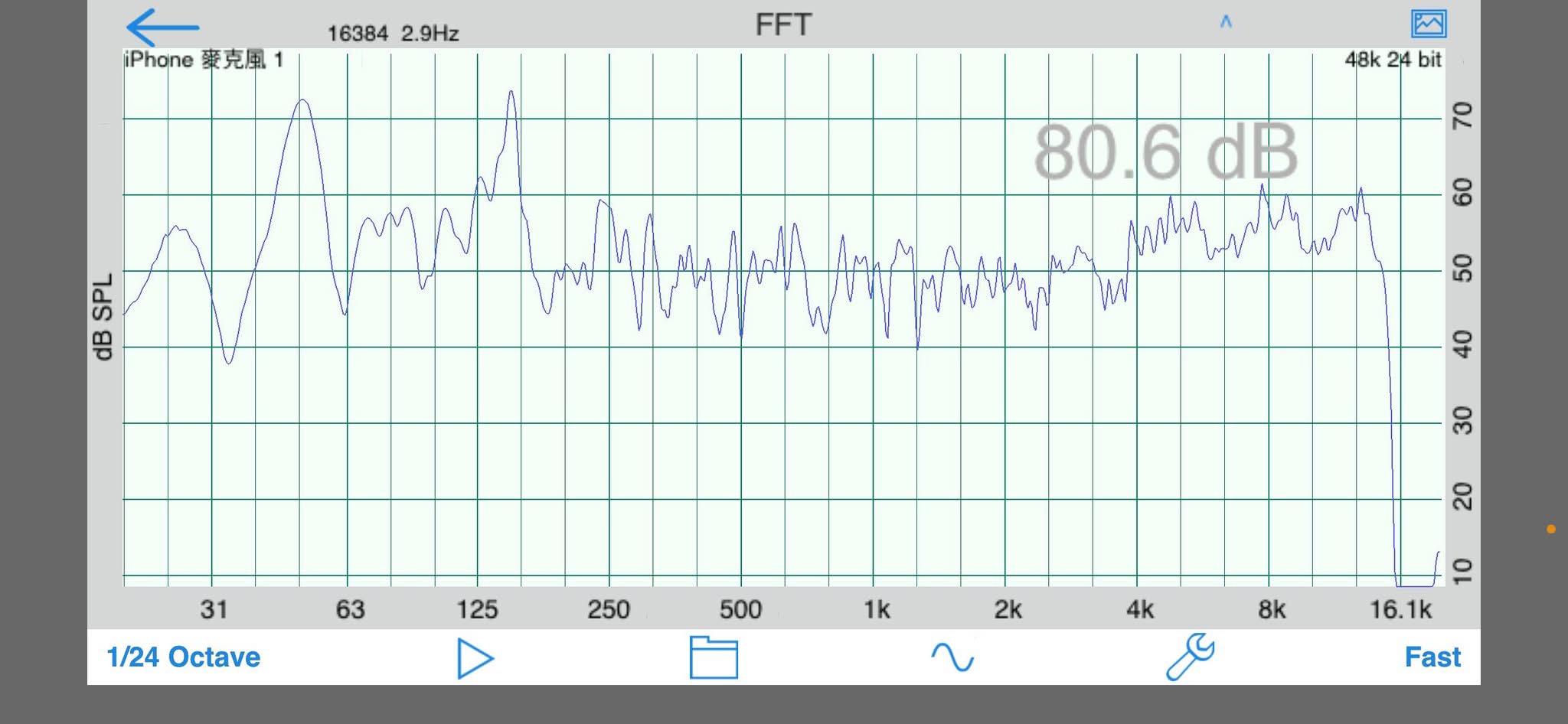Tap the 16384 2.9Hz FFT size label
The width and height of the screenshot is (1568, 724).
[x=393, y=34]
